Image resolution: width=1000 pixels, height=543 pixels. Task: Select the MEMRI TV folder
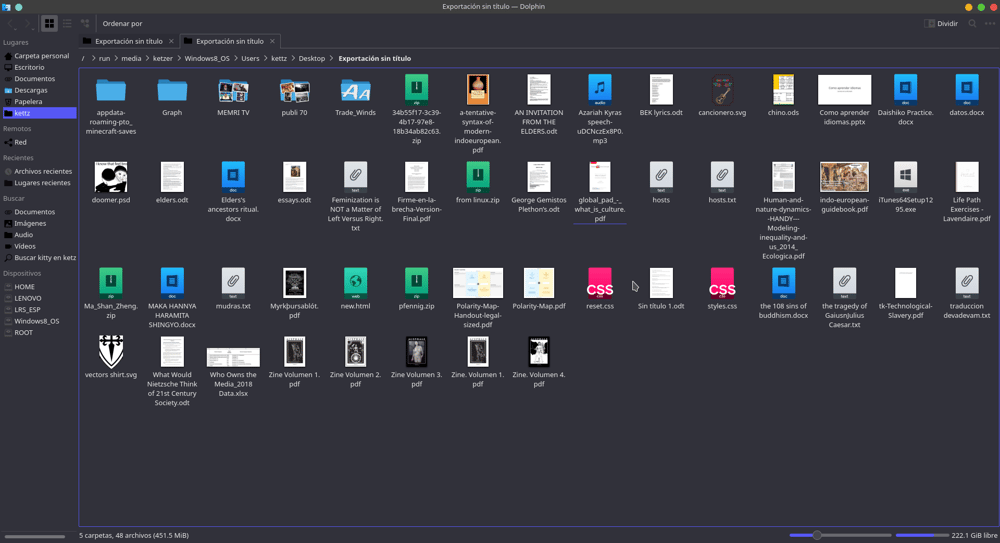click(233, 91)
